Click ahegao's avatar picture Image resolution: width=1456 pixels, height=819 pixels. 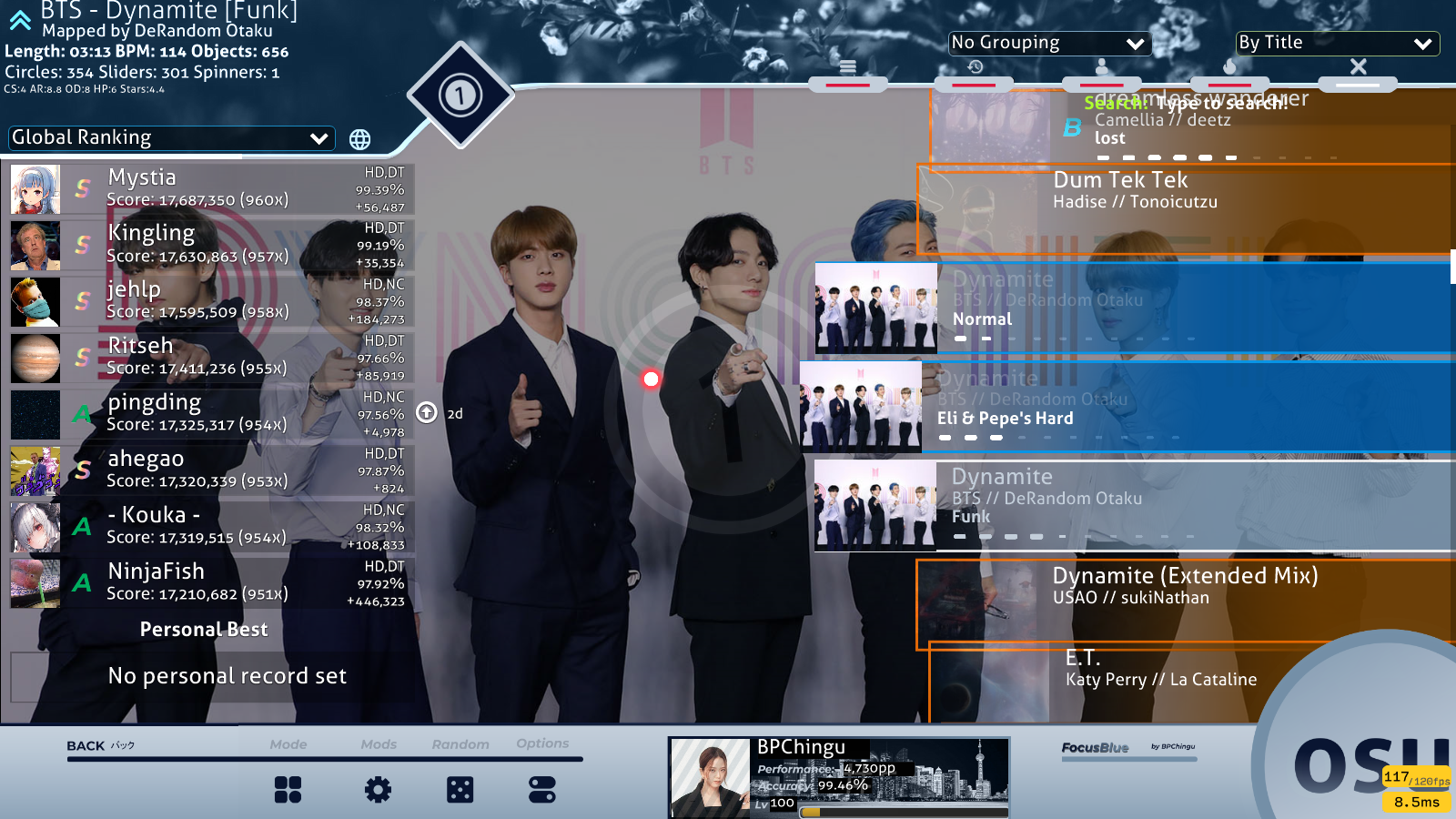[35, 471]
